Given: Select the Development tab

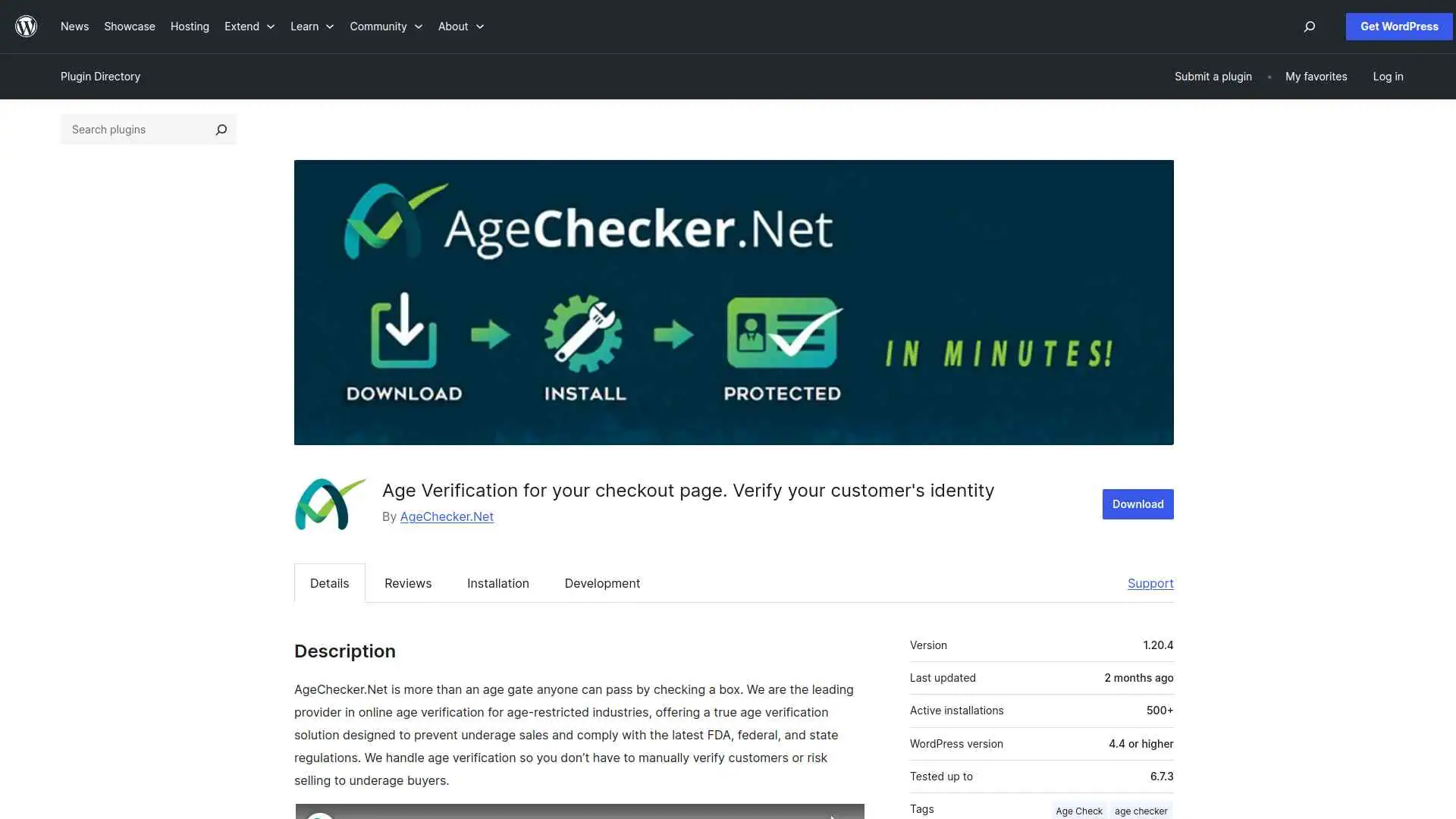Looking at the screenshot, I should coord(602,583).
